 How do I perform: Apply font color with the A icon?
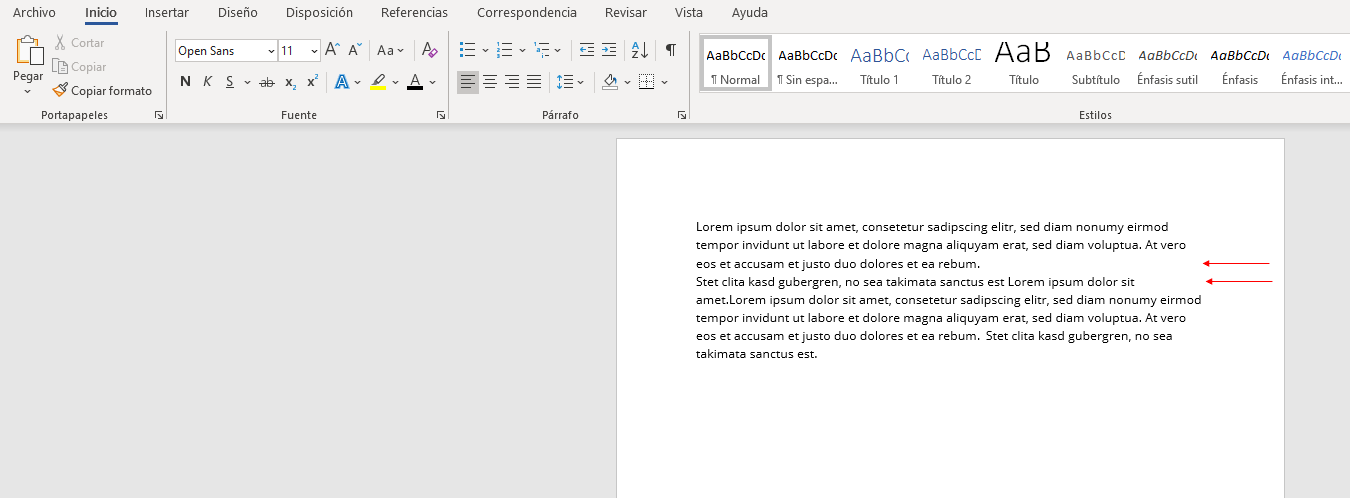tap(415, 82)
